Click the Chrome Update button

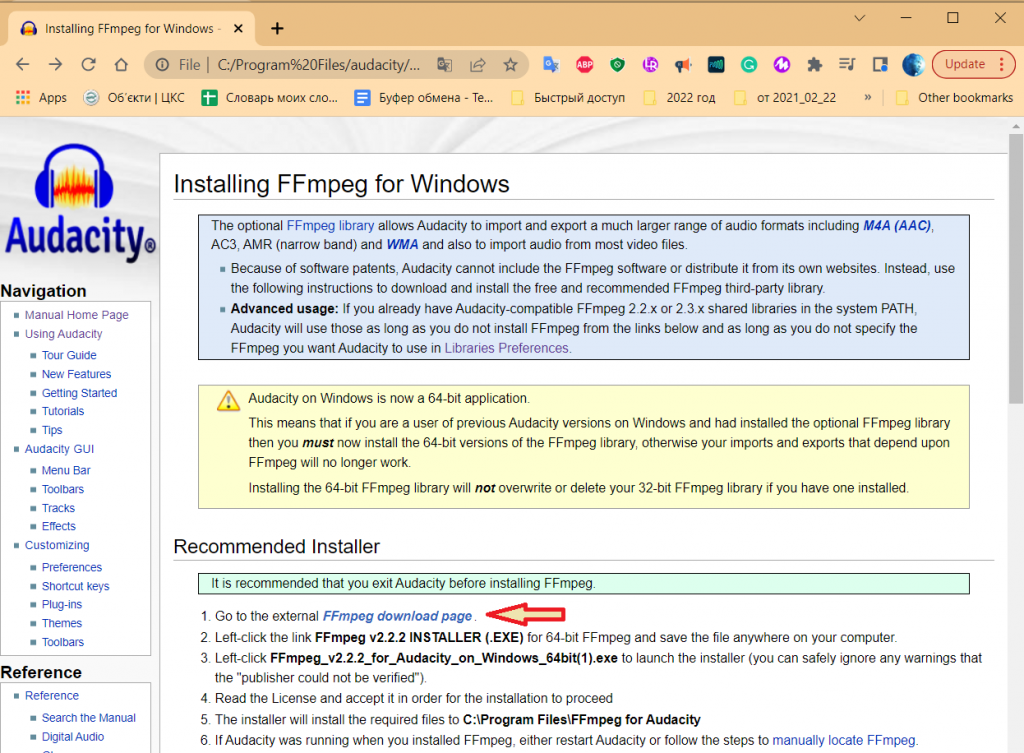coord(965,64)
